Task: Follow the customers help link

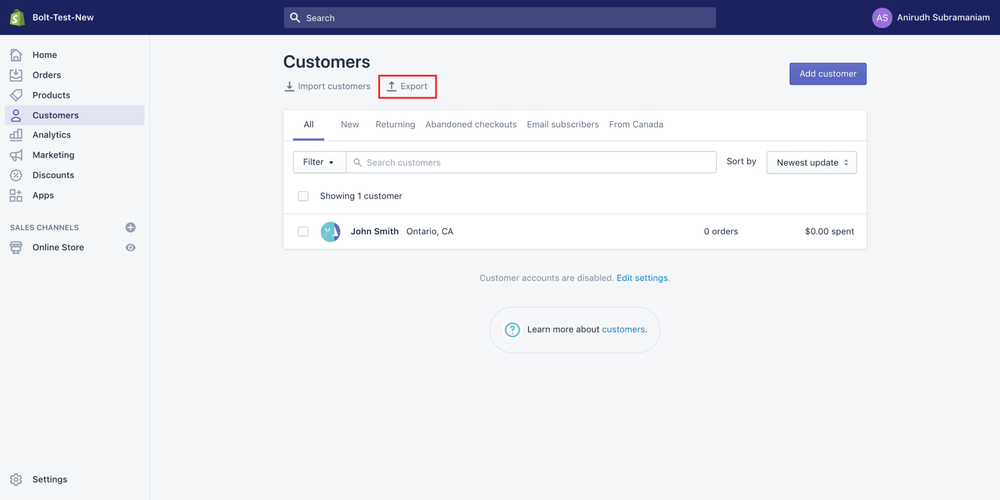Action: [623, 330]
